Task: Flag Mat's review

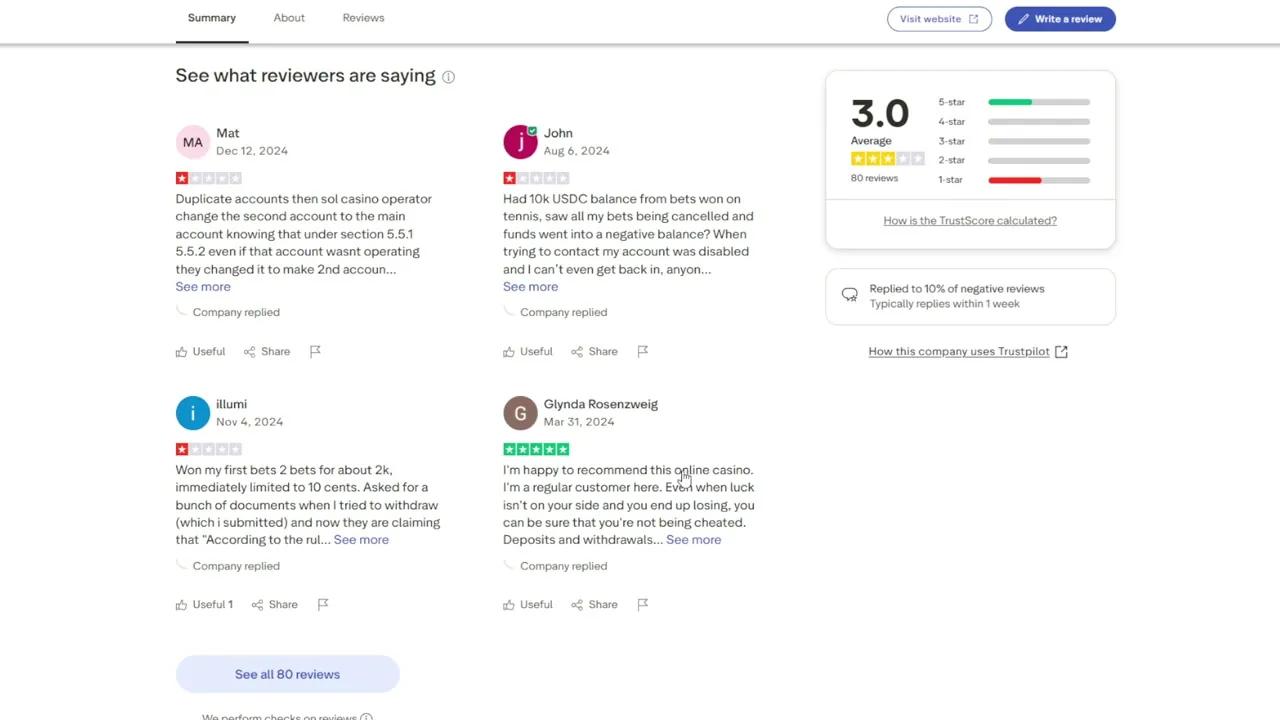Action: [315, 351]
